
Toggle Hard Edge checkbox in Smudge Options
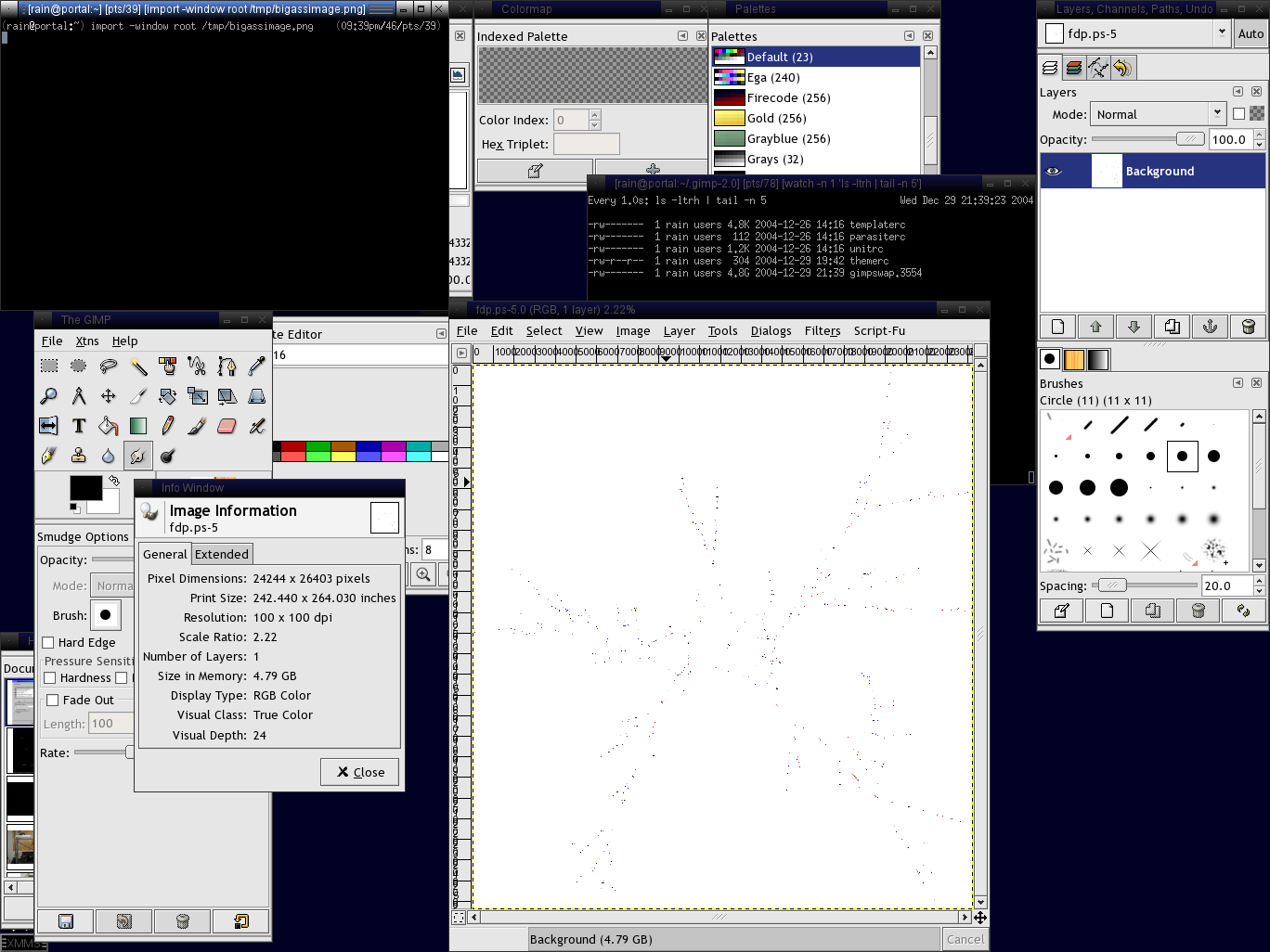click(x=48, y=642)
